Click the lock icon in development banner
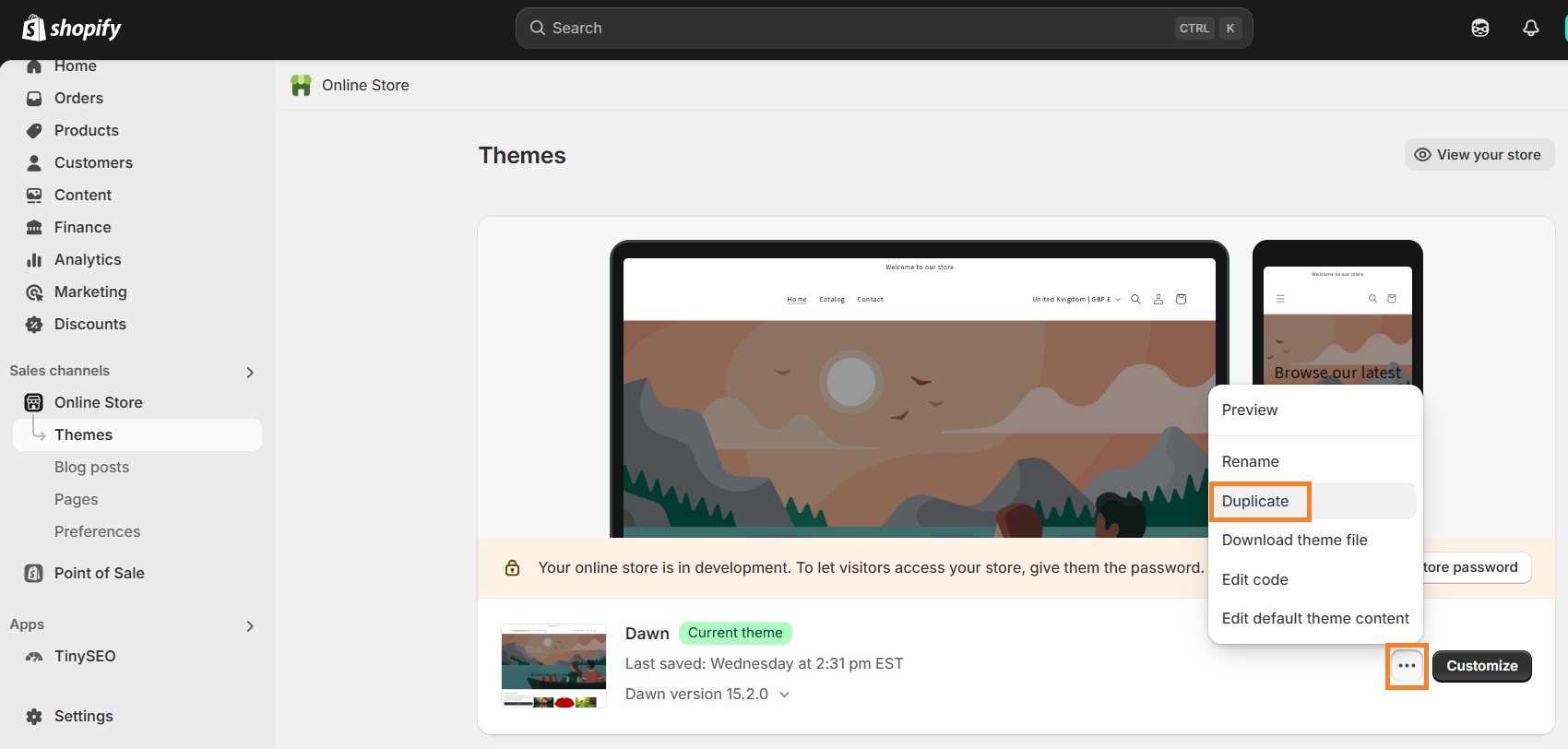Image resolution: width=1568 pixels, height=749 pixels. 512,567
